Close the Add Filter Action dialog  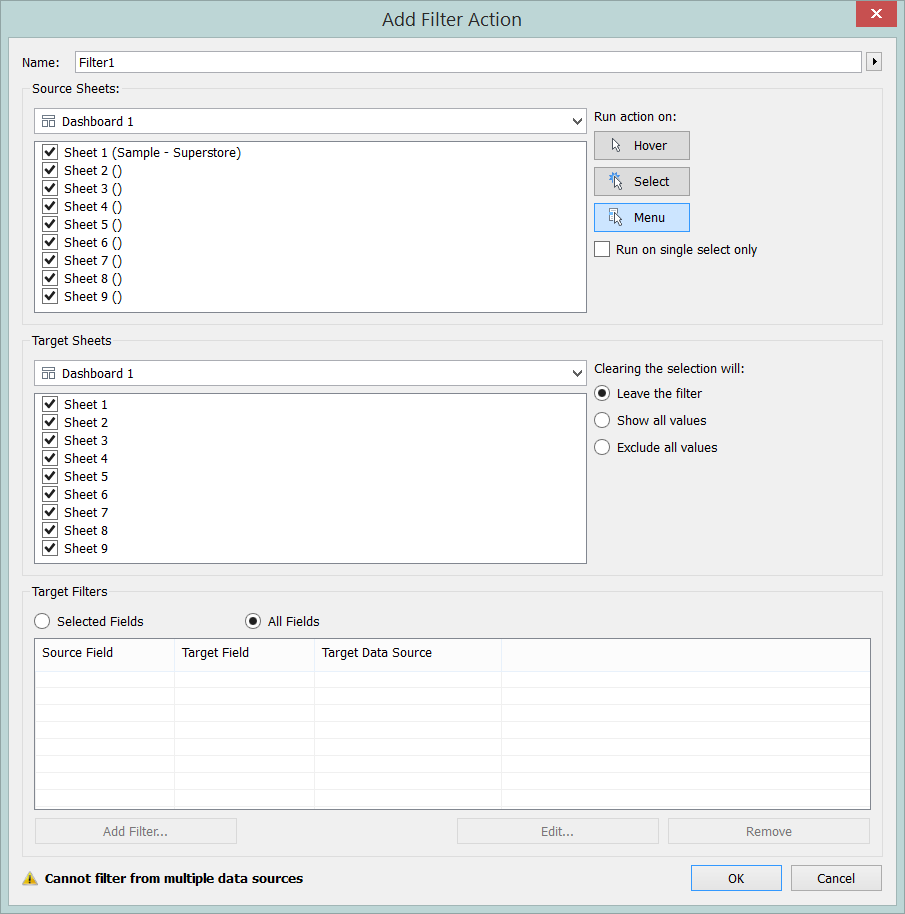(875, 14)
